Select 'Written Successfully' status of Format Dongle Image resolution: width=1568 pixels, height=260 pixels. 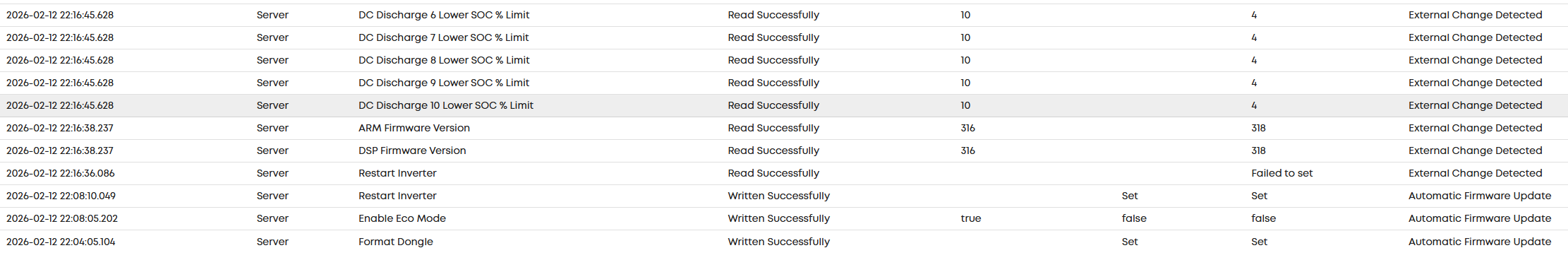click(779, 242)
